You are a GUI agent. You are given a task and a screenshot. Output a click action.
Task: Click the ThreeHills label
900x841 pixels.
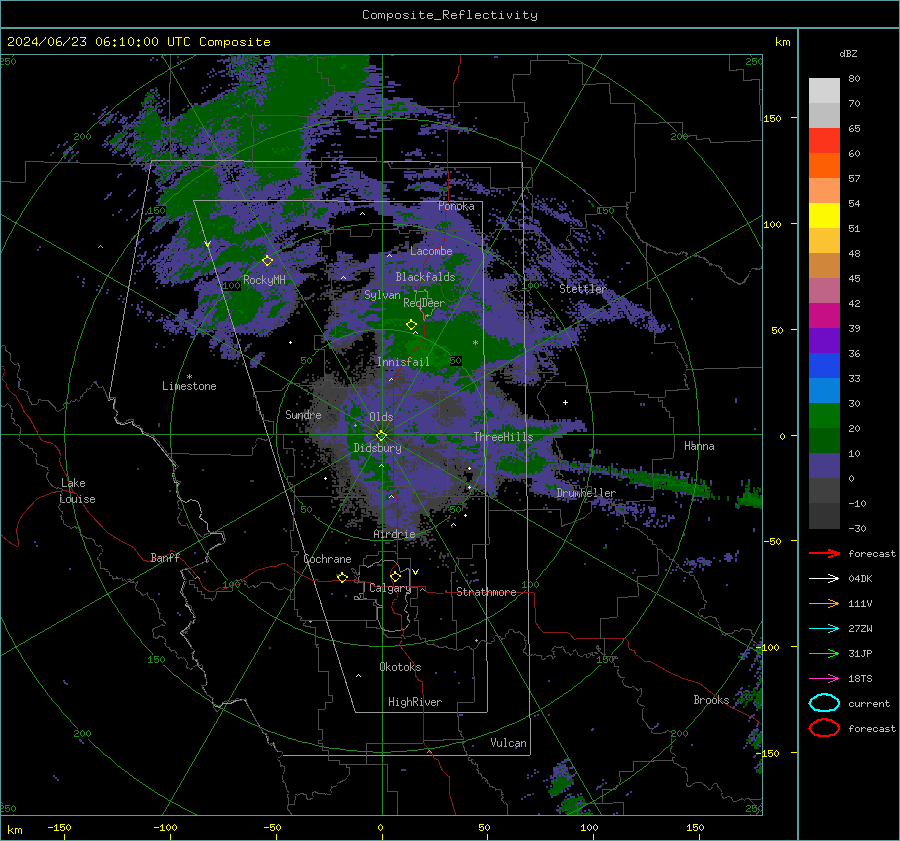point(503,437)
